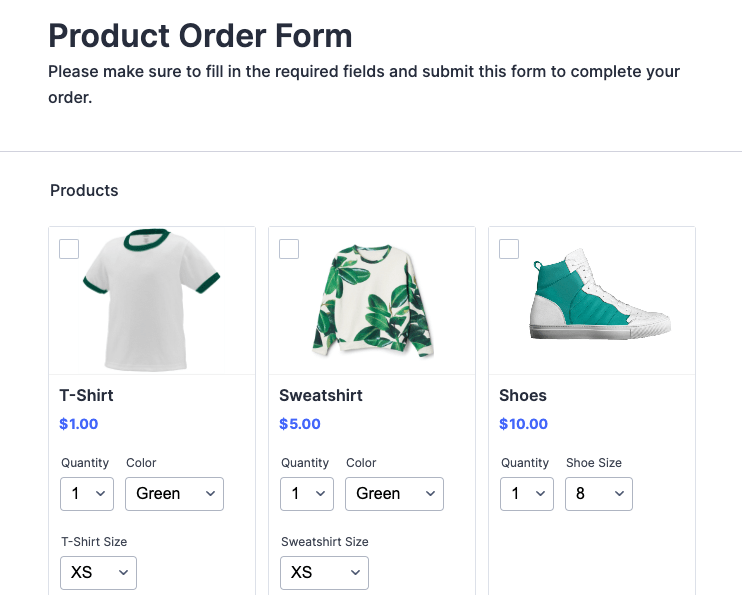The image size is (742, 595).
Task: Enable the Shoes product checkbox
Action: (509, 249)
